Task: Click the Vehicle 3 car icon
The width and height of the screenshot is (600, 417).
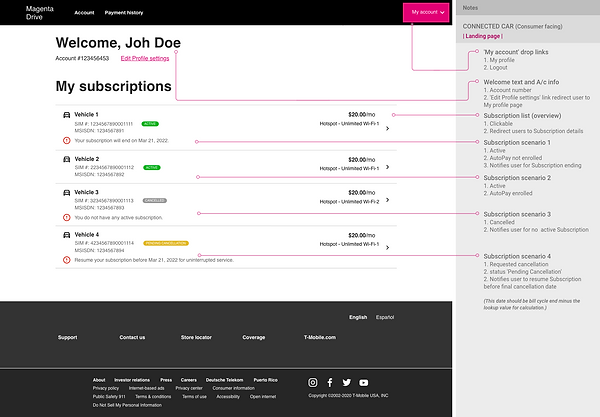Action: pos(67,192)
